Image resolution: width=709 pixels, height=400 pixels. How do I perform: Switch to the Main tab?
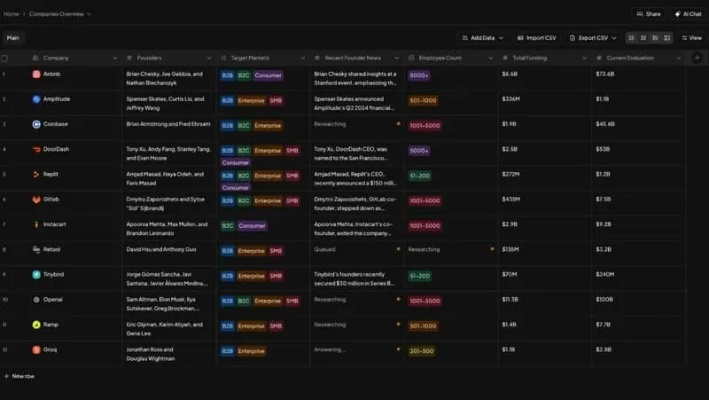pyautogui.click(x=13, y=38)
